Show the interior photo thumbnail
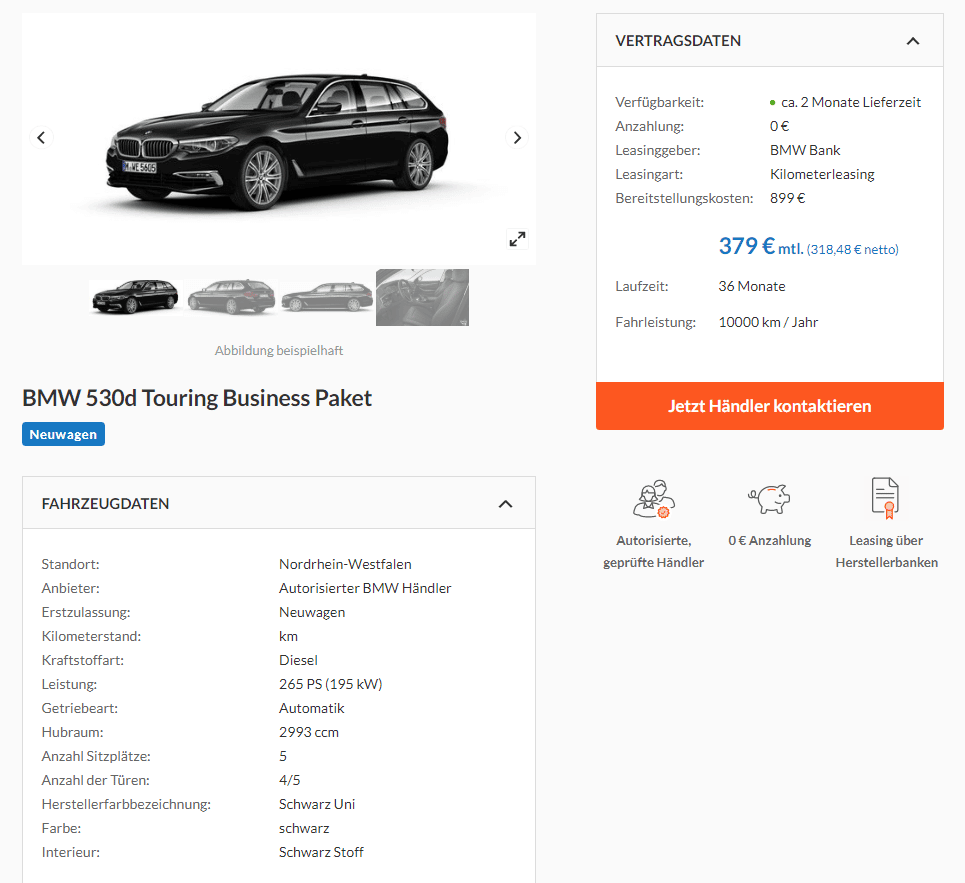The image size is (965, 883). [x=422, y=297]
